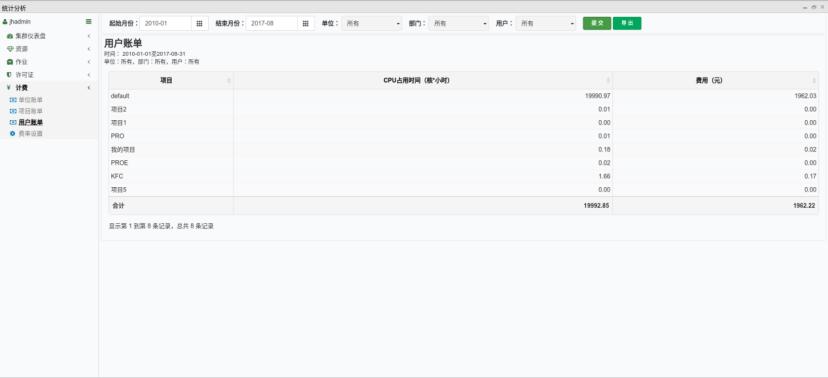Image resolution: width=828 pixels, height=378 pixels.
Task: Click the 许可证 license shield icon
Action: [9, 75]
